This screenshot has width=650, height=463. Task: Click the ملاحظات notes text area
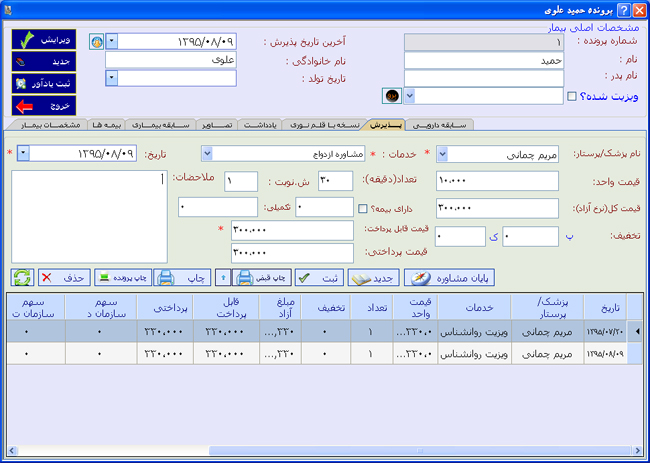coord(89,216)
